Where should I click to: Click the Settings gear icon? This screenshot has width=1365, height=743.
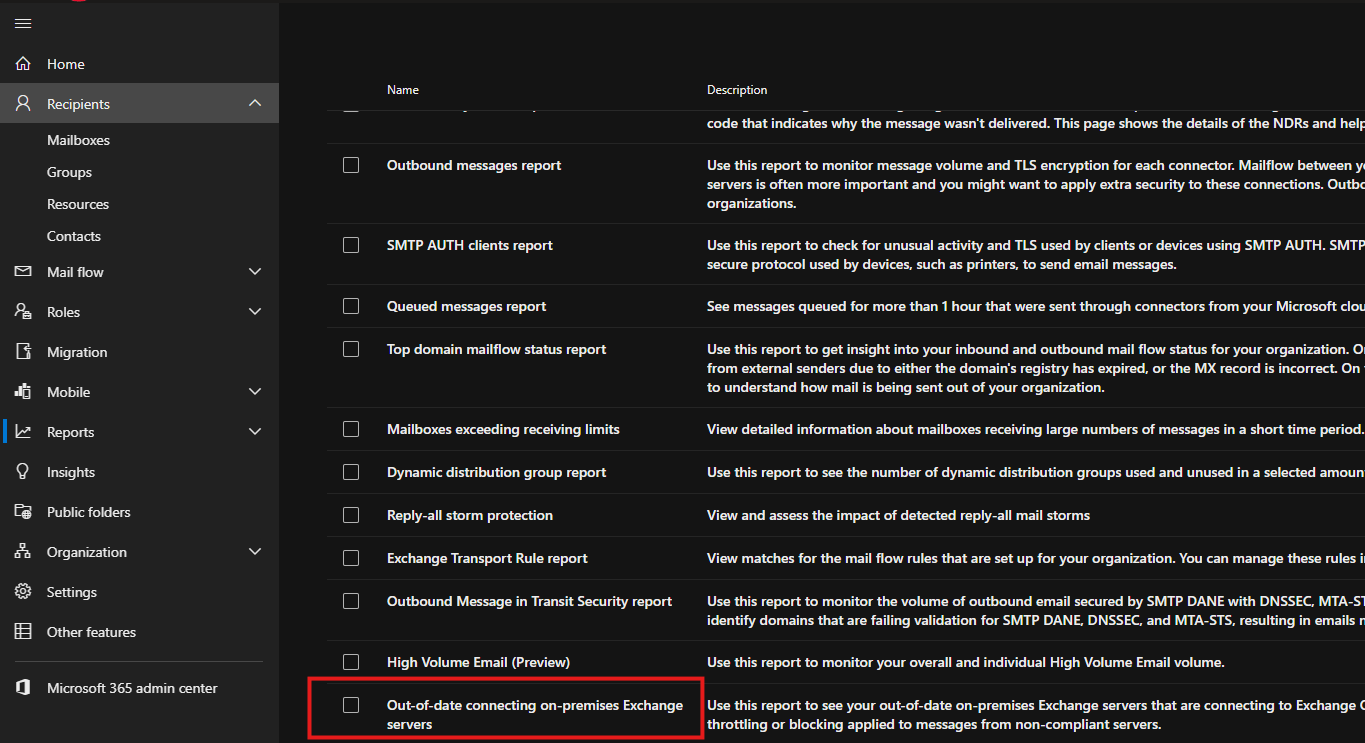23,592
